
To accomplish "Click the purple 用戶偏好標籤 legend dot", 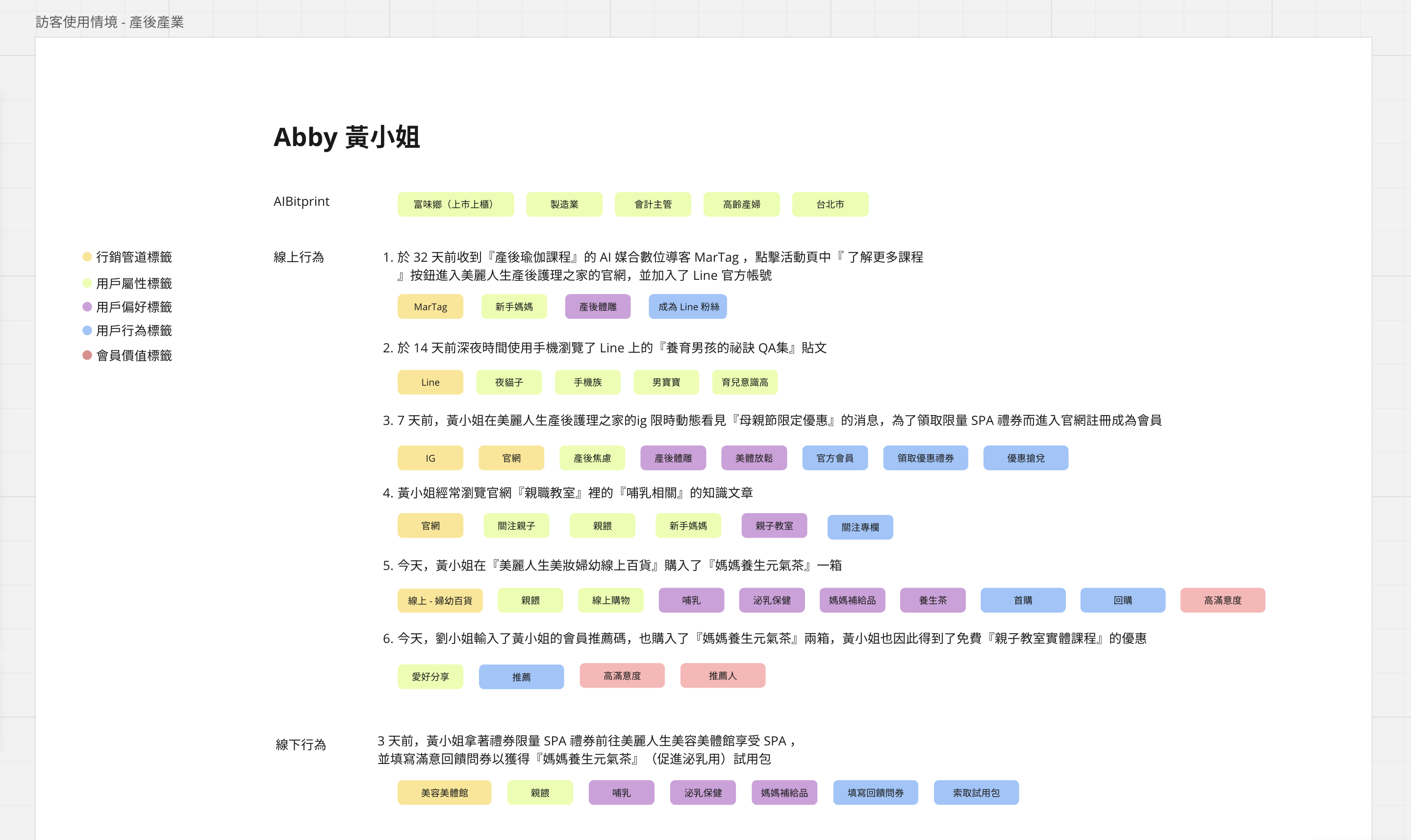I will click(x=87, y=307).
